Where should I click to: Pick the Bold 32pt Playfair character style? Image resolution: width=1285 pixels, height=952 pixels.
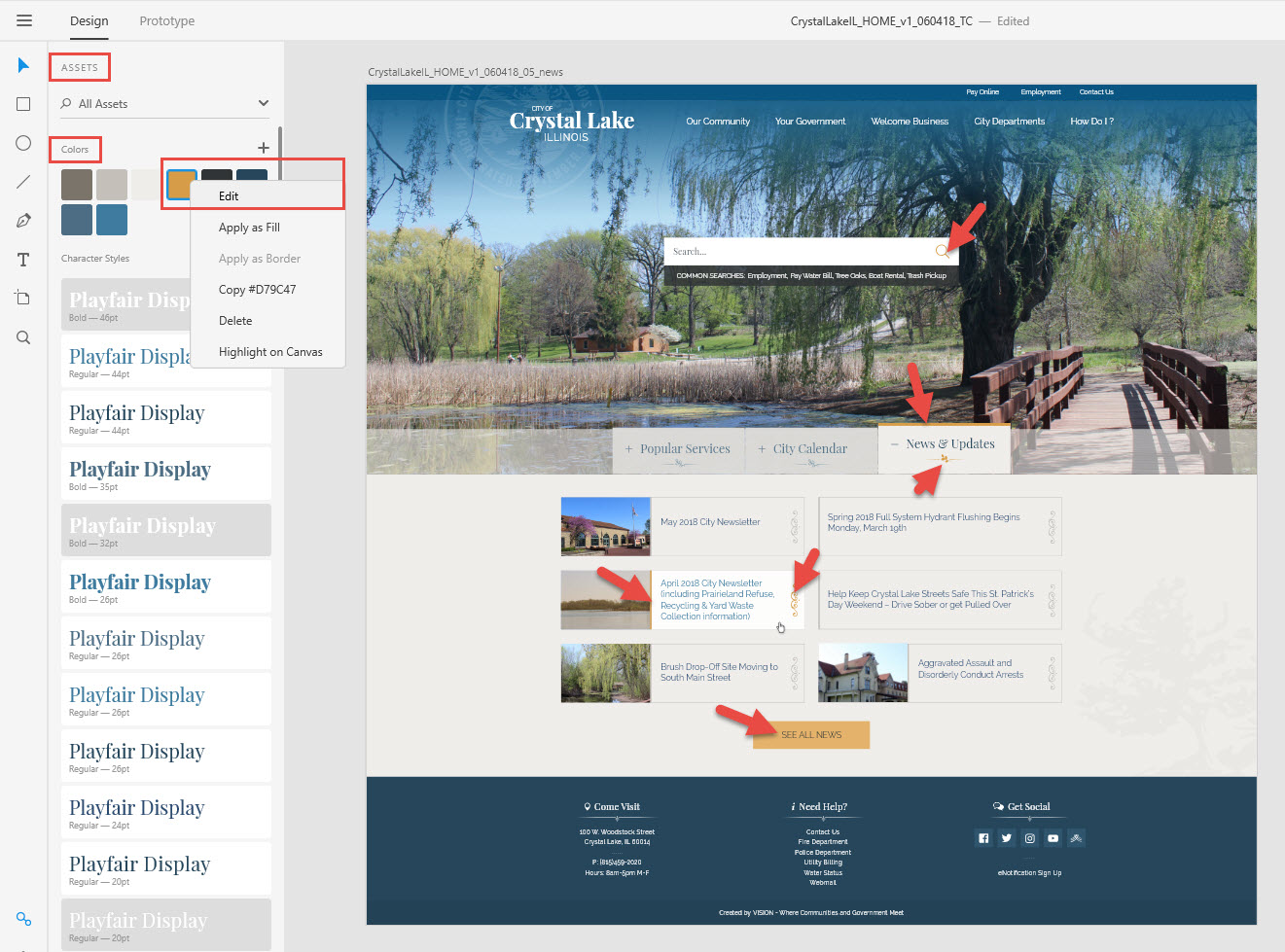pyautogui.click(x=166, y=530)
